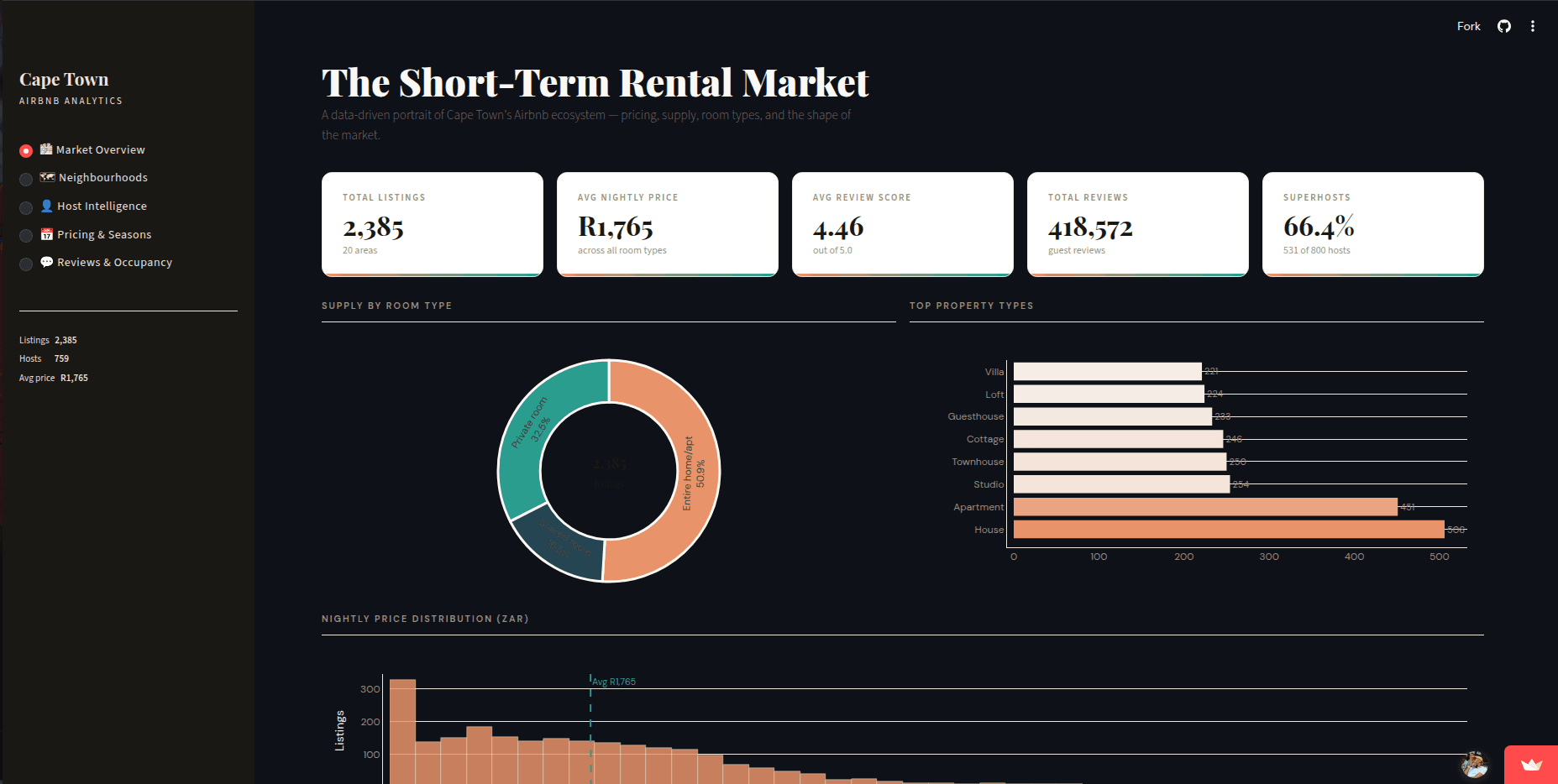Click the House bar in property types
This screenshot has width=1558, height=784.
pos(1229,530)
